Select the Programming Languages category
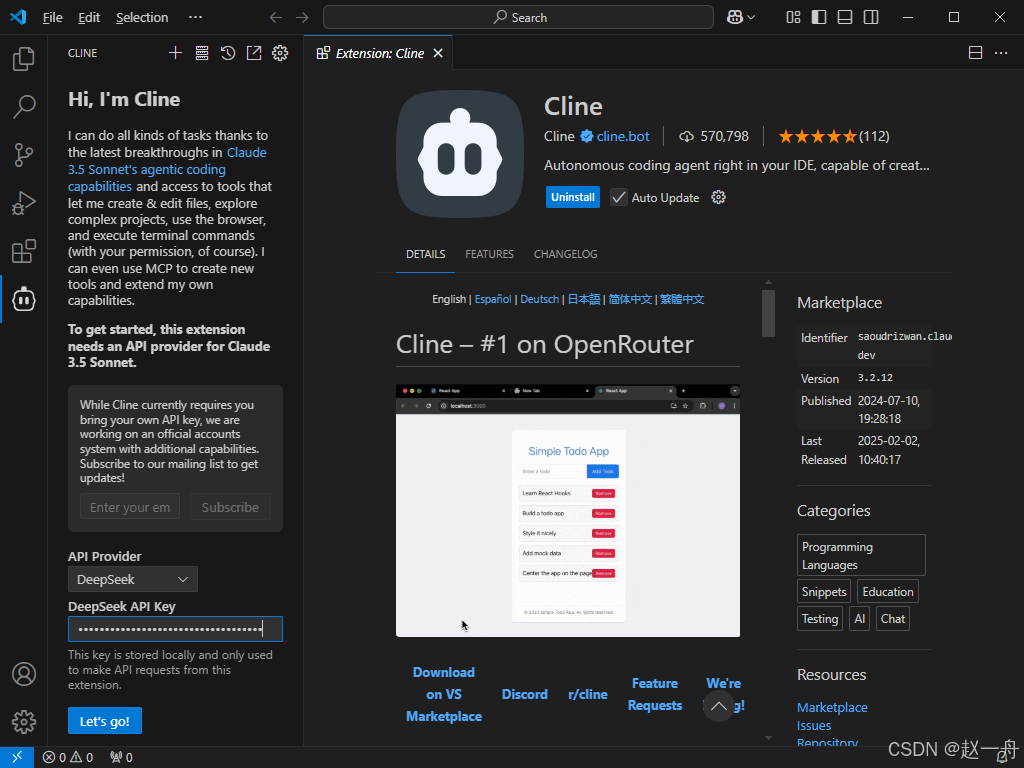This screenshot has width=1024, height=768. (861, 555)
